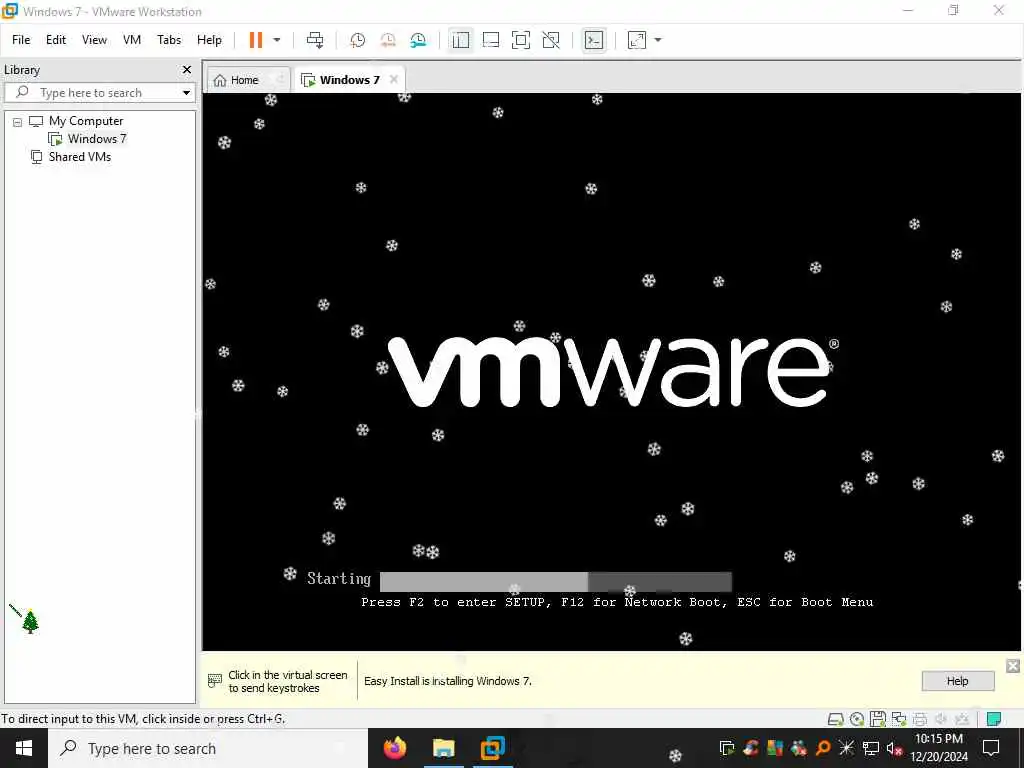This screenshot has width=1024, height=768.
Task: Toggle the Unity mode icon
Action: pos(551,40)
